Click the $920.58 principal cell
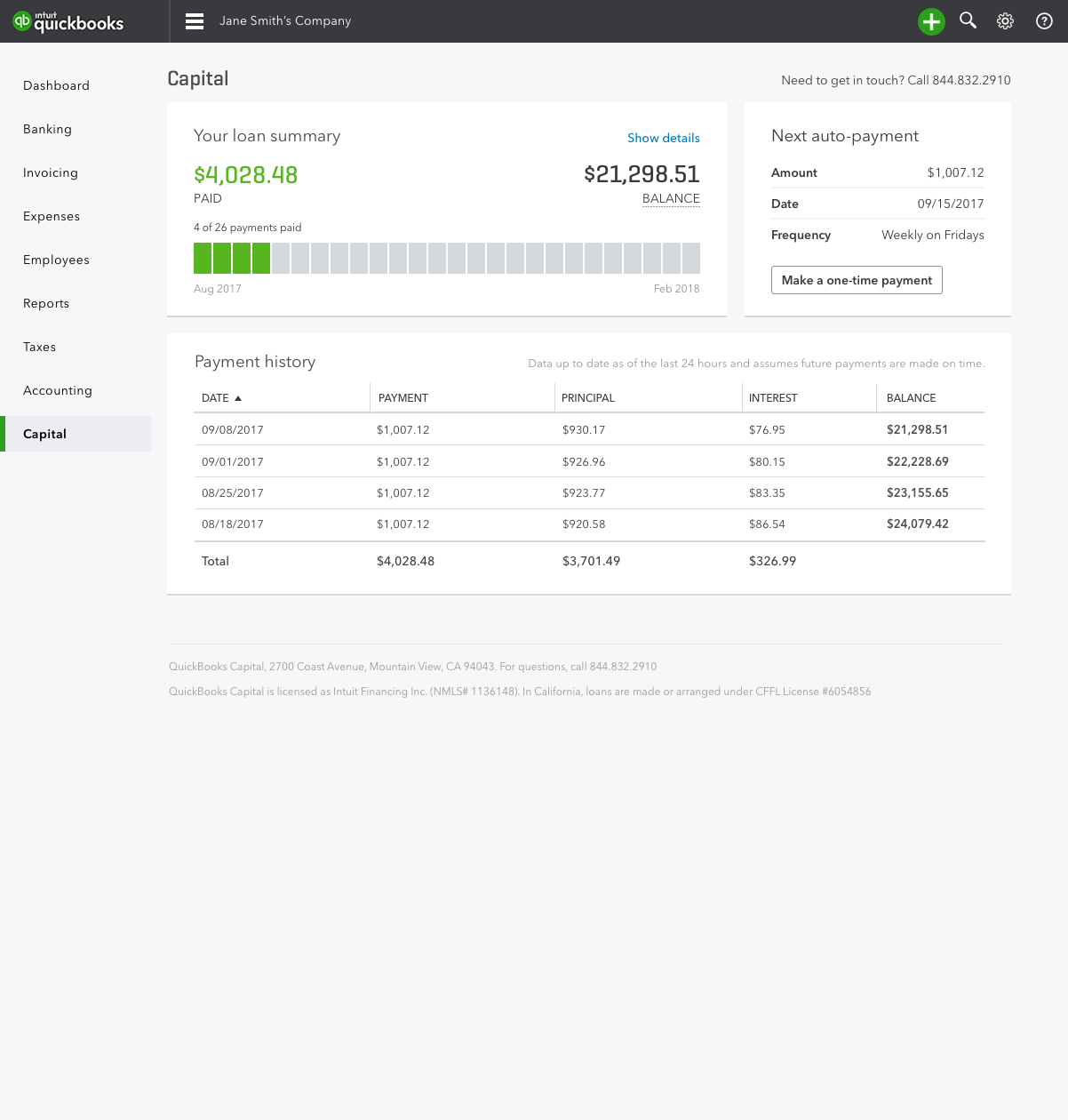The width and height of the screenshot is (1068, 1120). [x=584, y=524]
